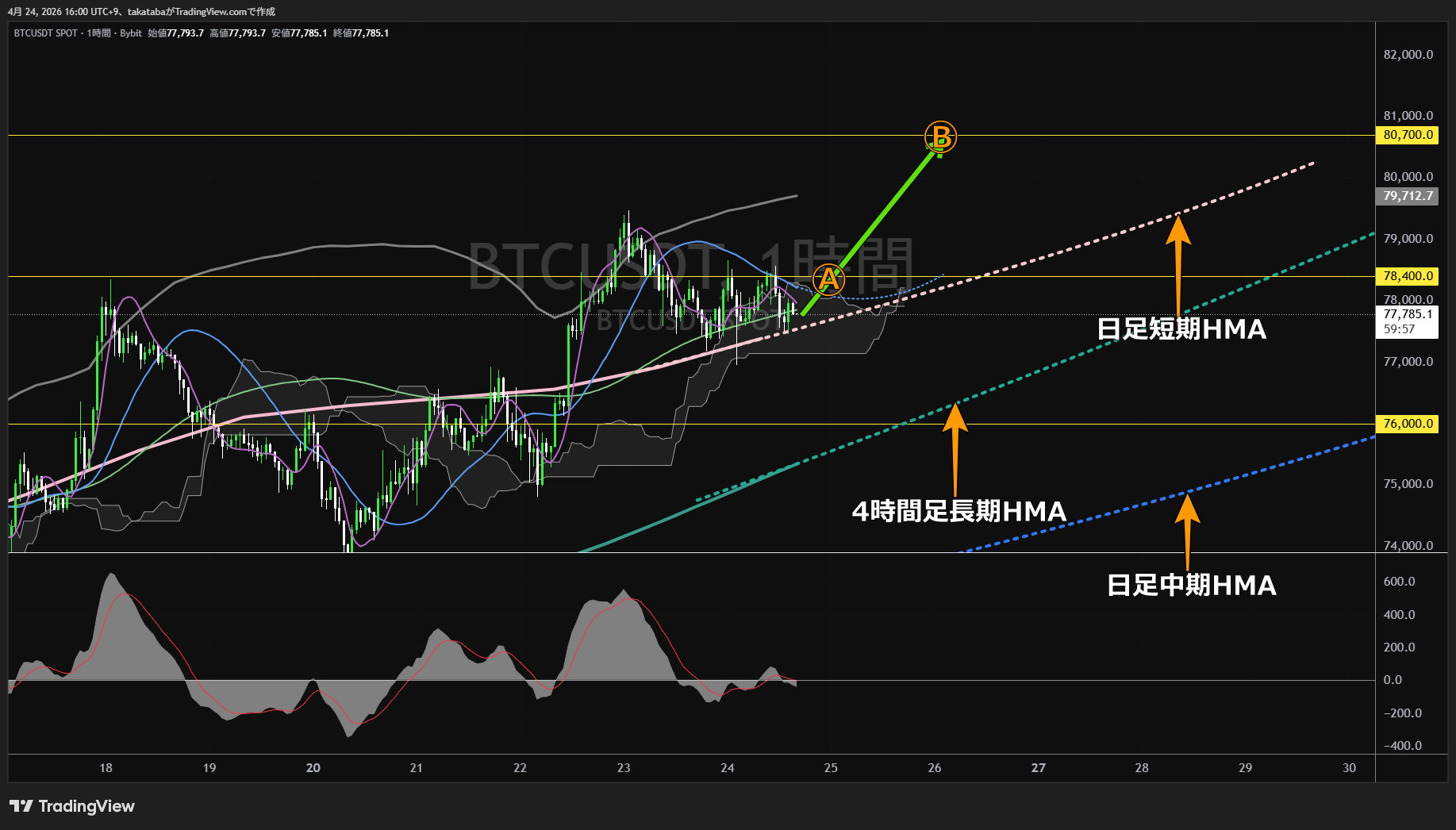This screenshot has width=1456, height=830.
Task: Click the 始値77,793.7 open value
Action: [x=175, y=33]
